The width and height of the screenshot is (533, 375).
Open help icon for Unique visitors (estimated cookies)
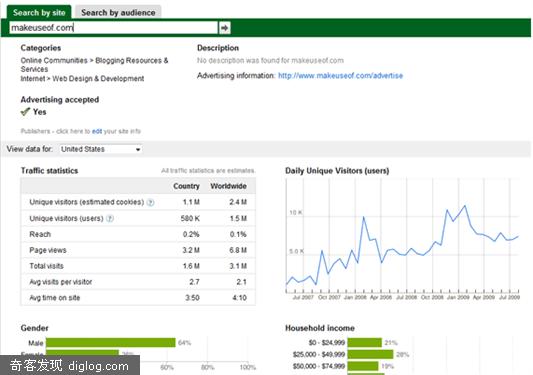150,203
